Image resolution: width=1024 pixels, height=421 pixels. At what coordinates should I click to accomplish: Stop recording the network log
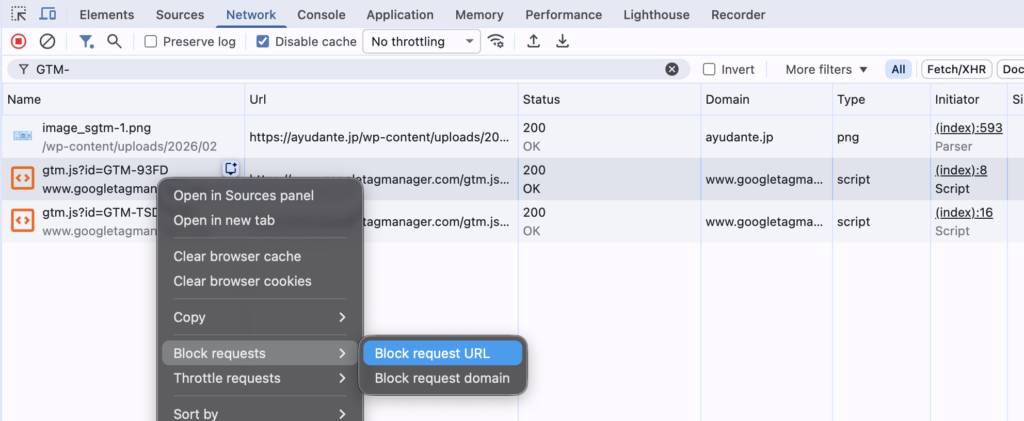click(18, 41)
